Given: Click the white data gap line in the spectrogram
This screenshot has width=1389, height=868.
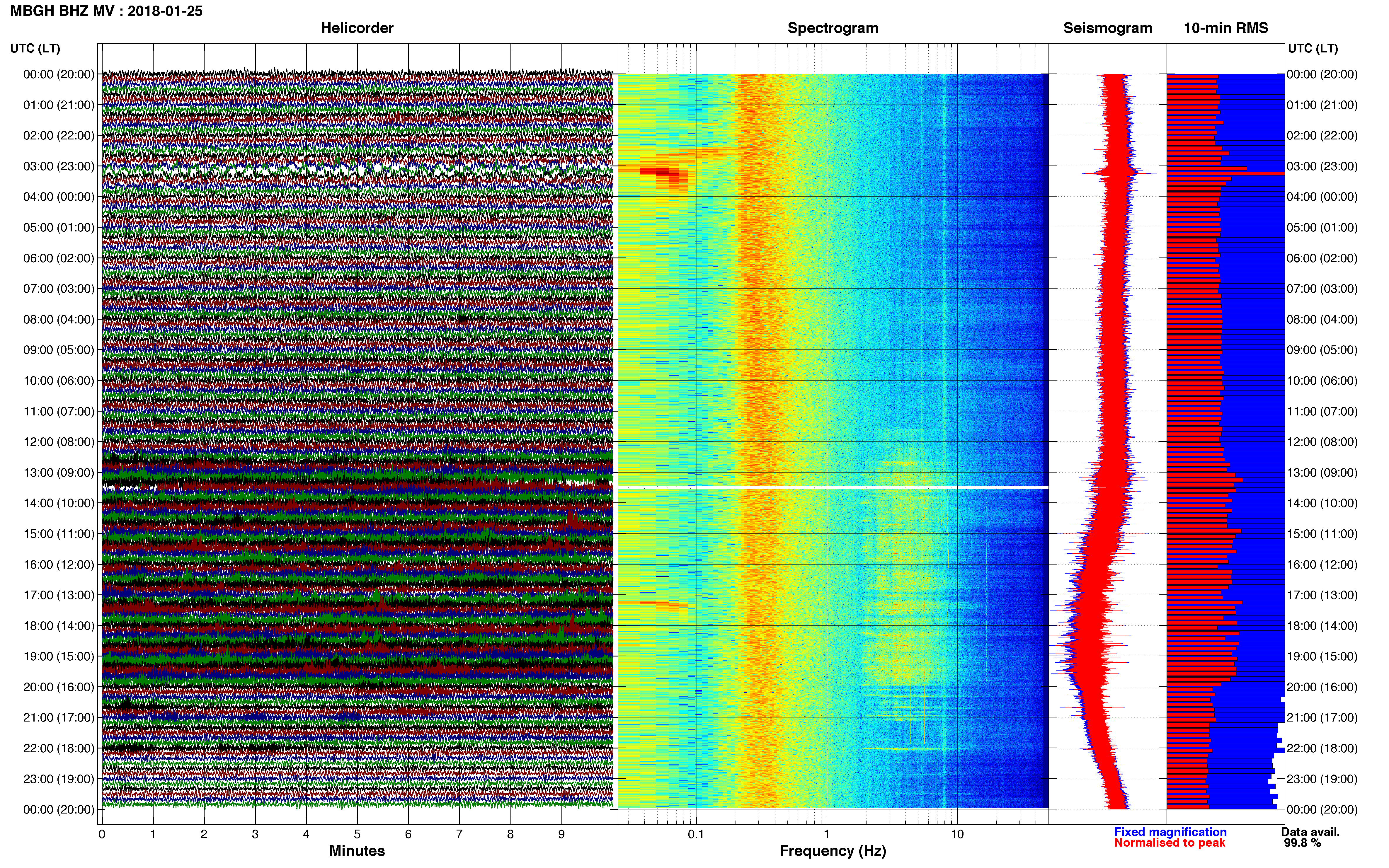Looking at the screenshot, I should pyautogui.click(x=833, y=487).
